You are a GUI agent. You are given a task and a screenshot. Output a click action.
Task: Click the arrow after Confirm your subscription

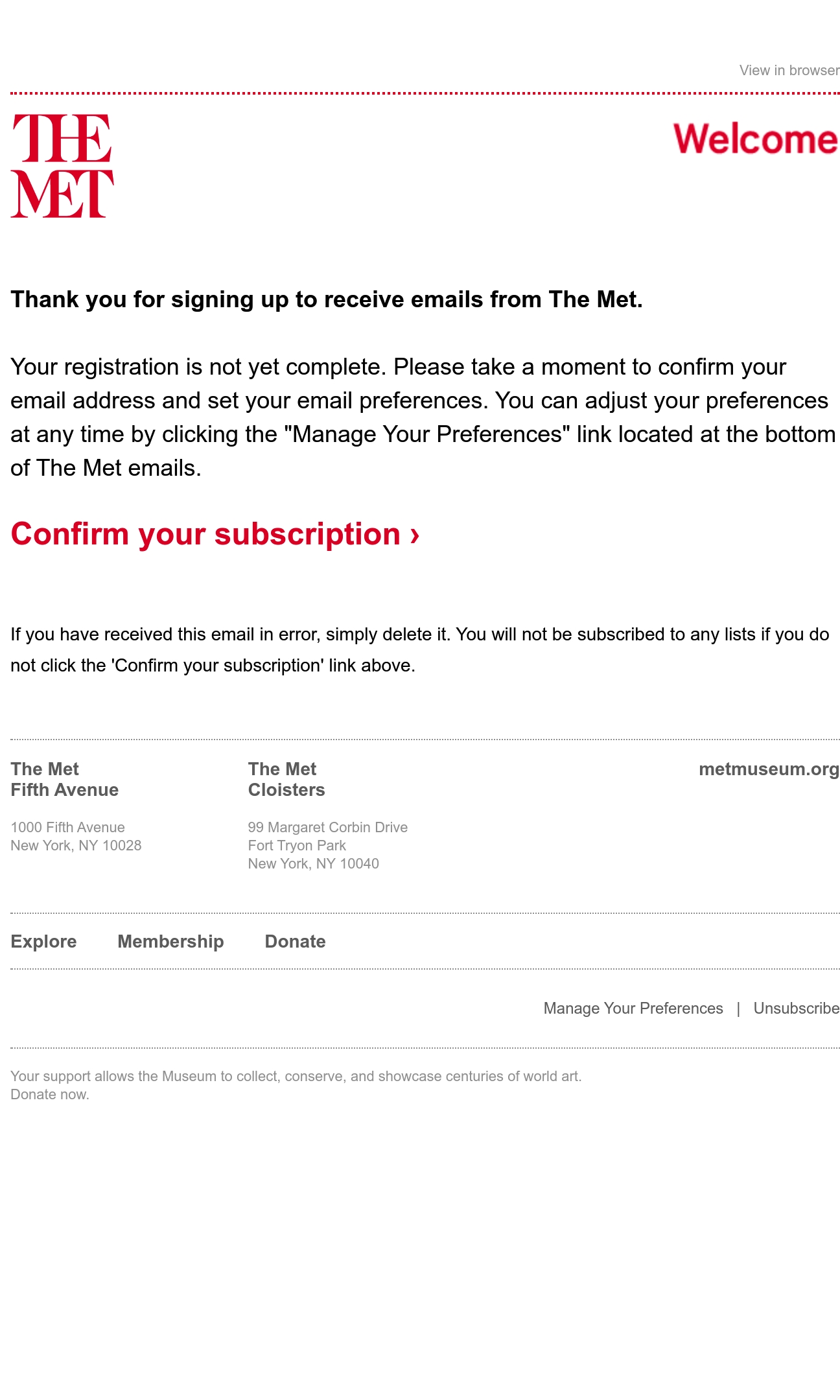click(x=415, y=535)
